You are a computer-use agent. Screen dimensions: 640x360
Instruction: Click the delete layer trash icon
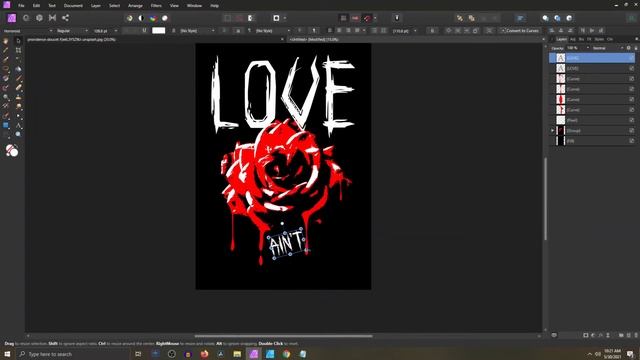tap(636, 335)
